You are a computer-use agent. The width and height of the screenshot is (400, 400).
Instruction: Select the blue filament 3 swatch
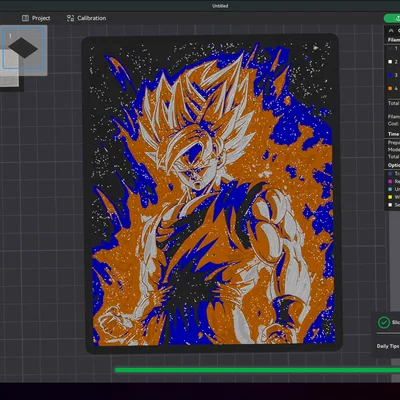(x=390, y=75)
